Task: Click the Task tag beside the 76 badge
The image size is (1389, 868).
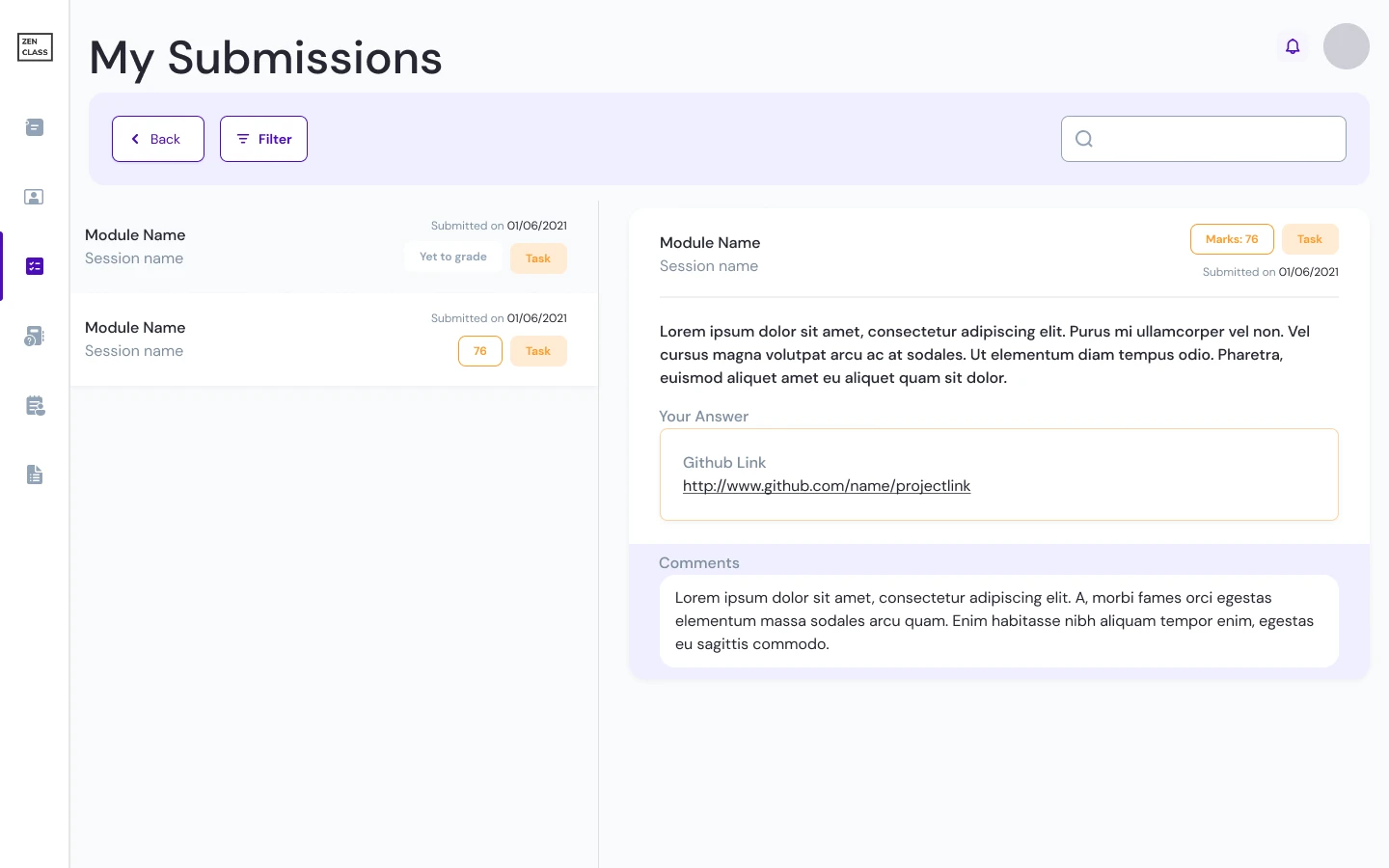Action: [538, 351]
